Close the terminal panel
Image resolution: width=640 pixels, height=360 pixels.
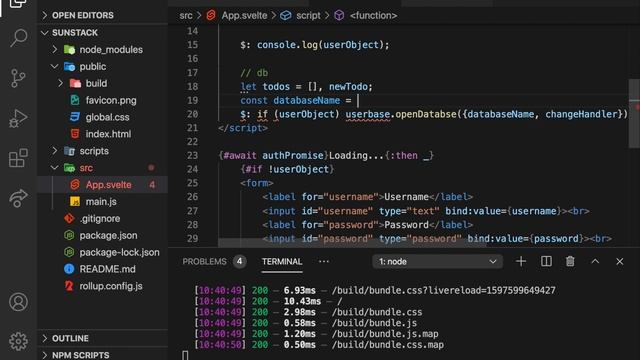620,261
